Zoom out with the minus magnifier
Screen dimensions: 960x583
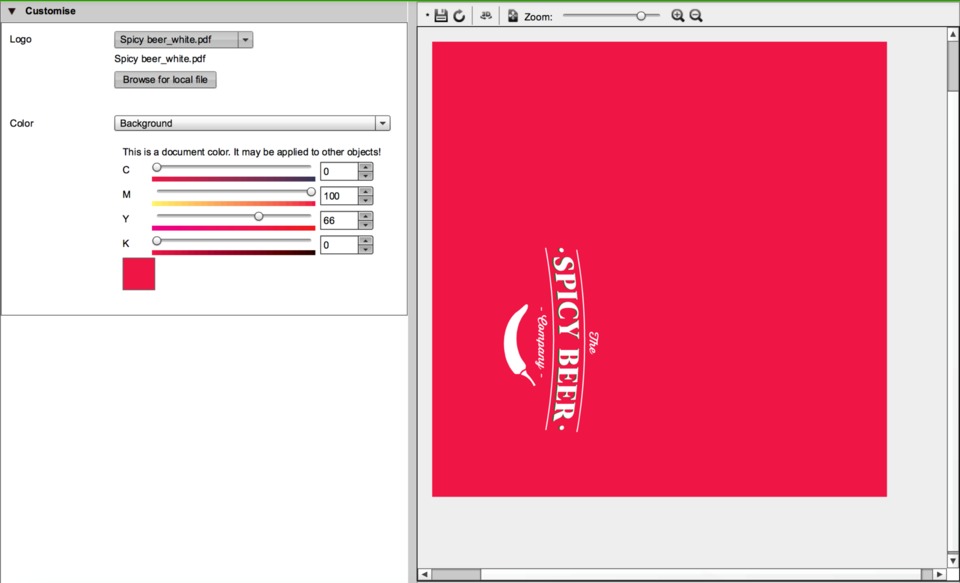coord(696,16)
